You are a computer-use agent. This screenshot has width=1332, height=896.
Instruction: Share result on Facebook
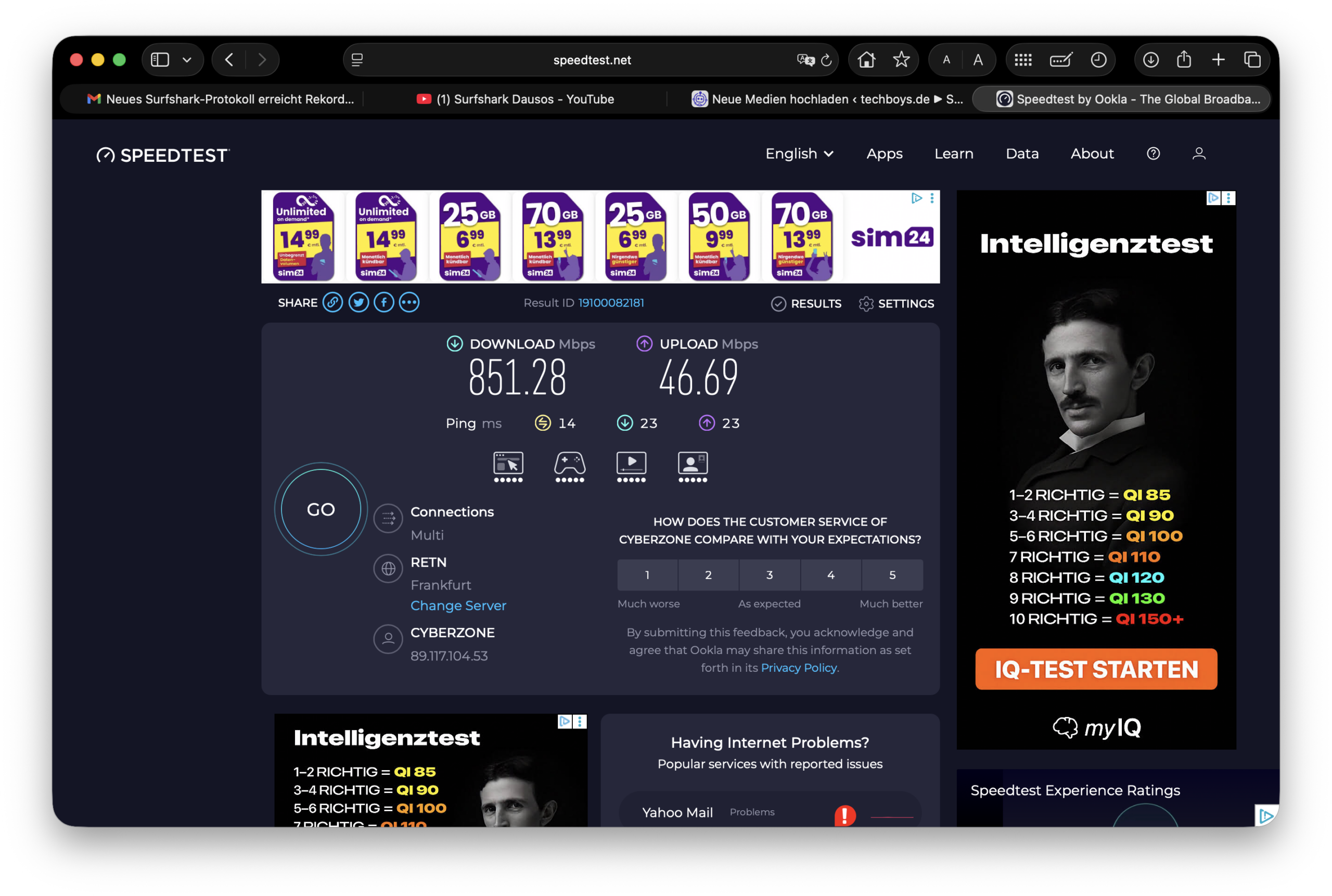[384, 302]
